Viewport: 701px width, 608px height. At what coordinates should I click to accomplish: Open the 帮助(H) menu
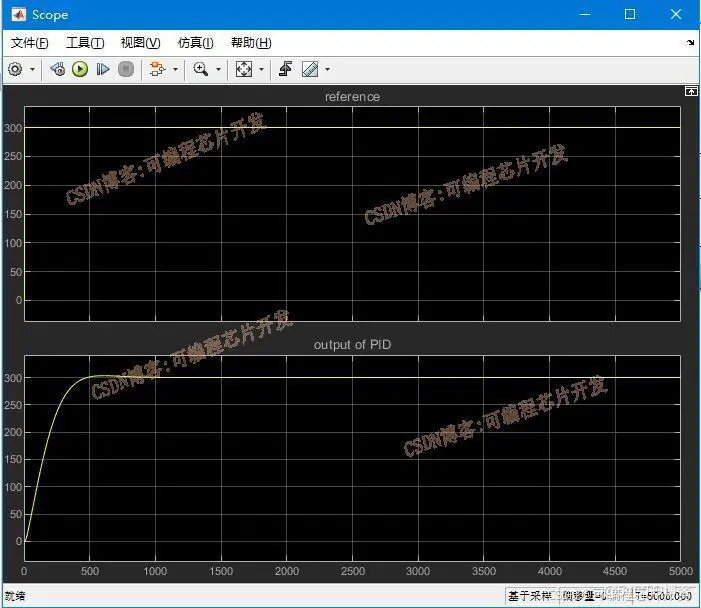pos(251,43)
